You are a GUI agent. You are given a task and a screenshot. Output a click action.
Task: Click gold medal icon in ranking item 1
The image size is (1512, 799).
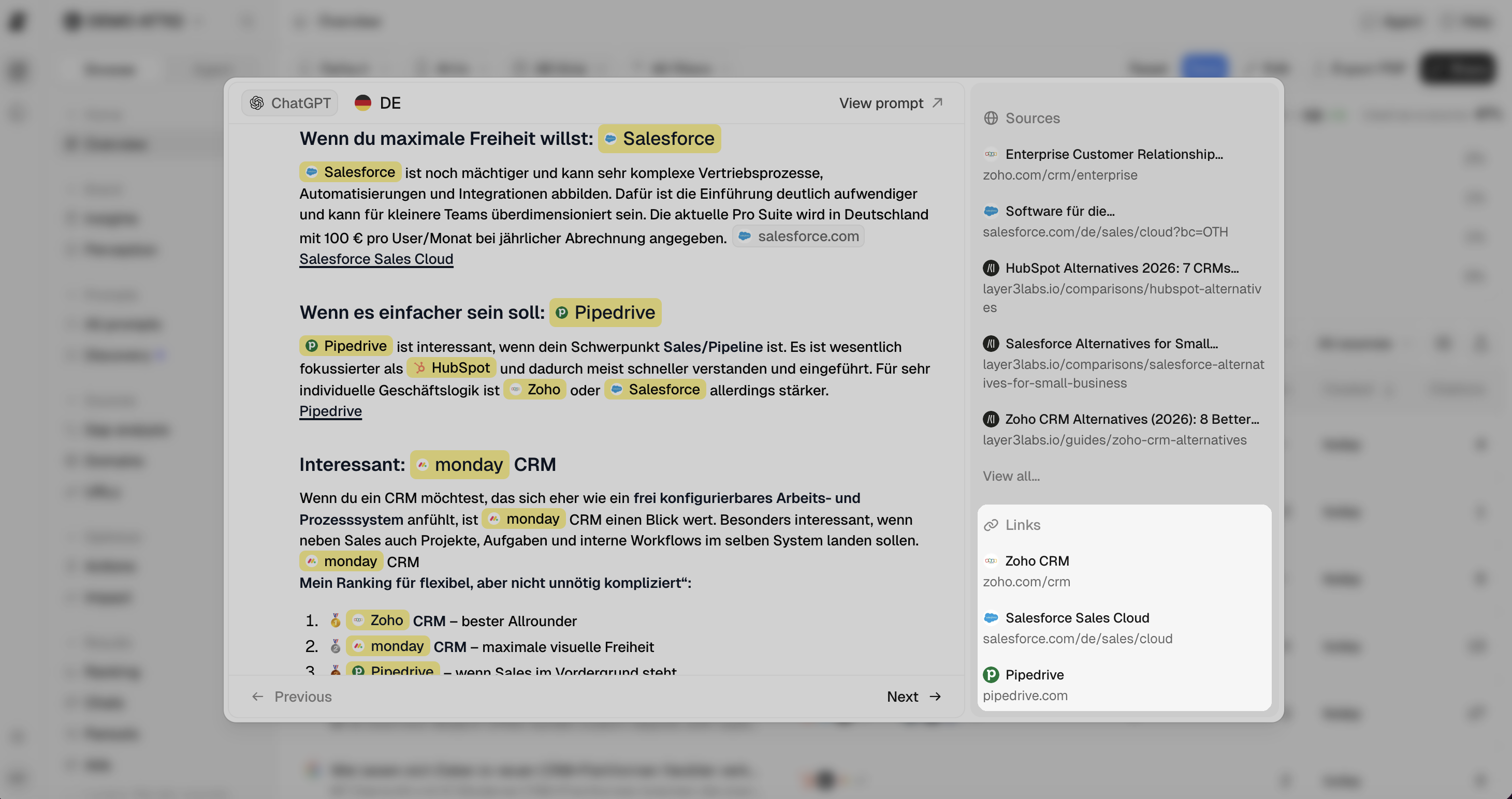335,620
